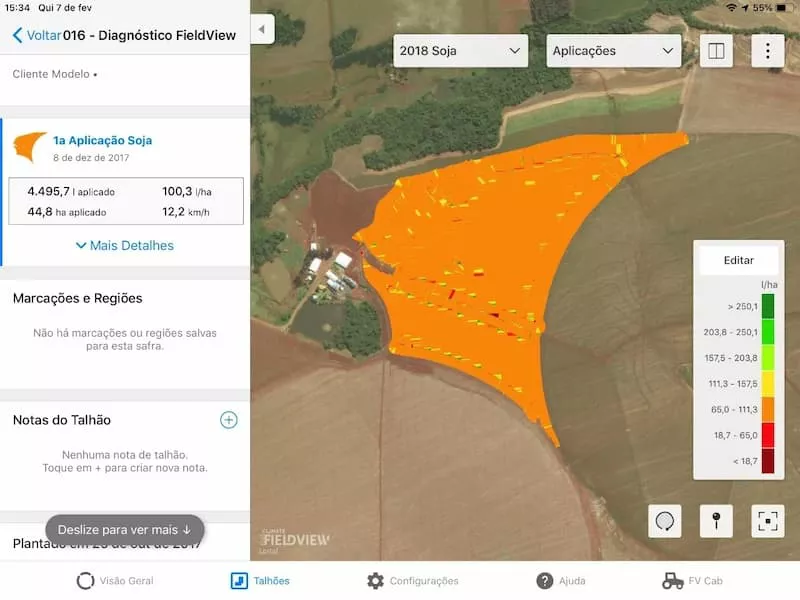Open the FV Cab tractor icon
The width and height of the screenshot is (800, 600).
tap(673, 581)
